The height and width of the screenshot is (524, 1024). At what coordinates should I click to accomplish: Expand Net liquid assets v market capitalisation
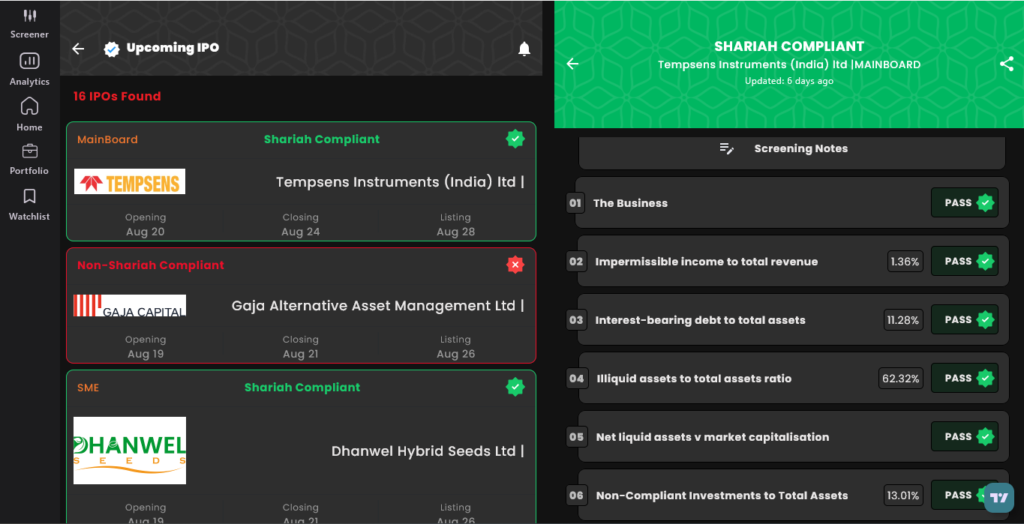[792, 436]
